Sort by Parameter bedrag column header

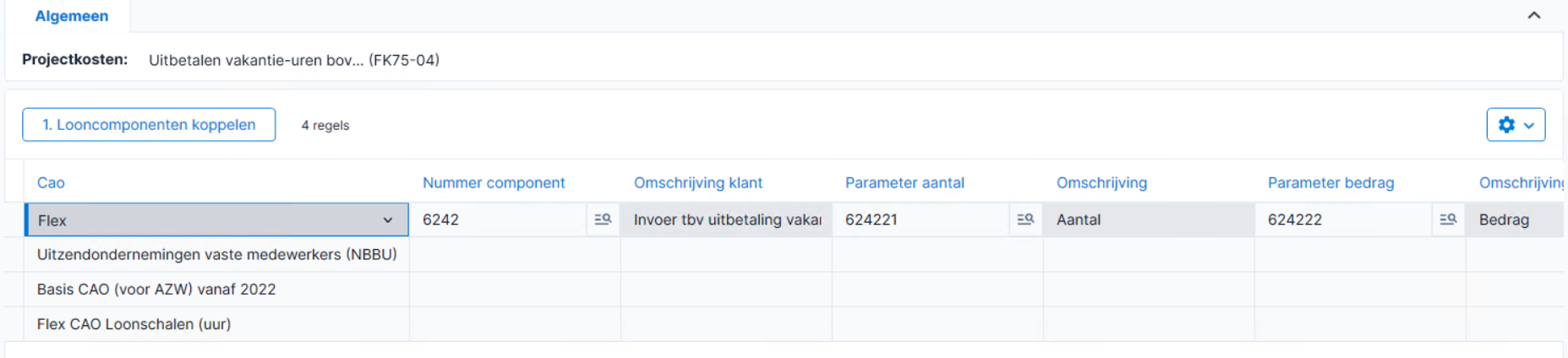(1330, 183)
